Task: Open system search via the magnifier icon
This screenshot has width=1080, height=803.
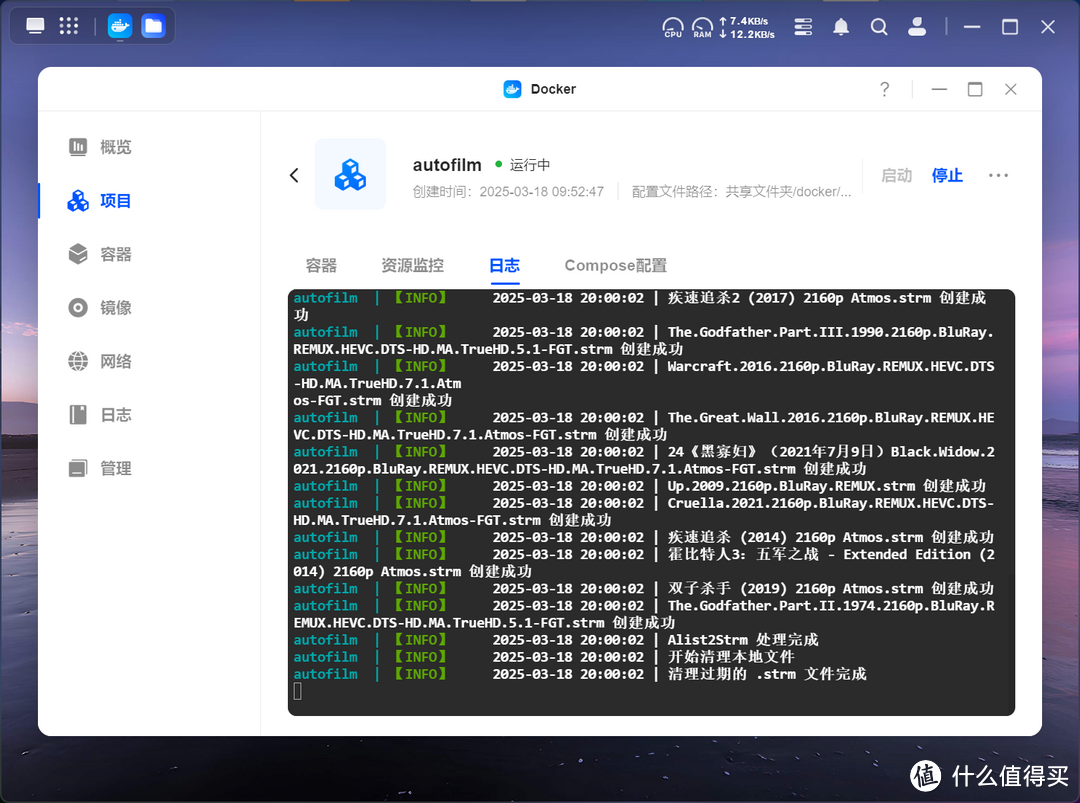Action: coord(879,27)
